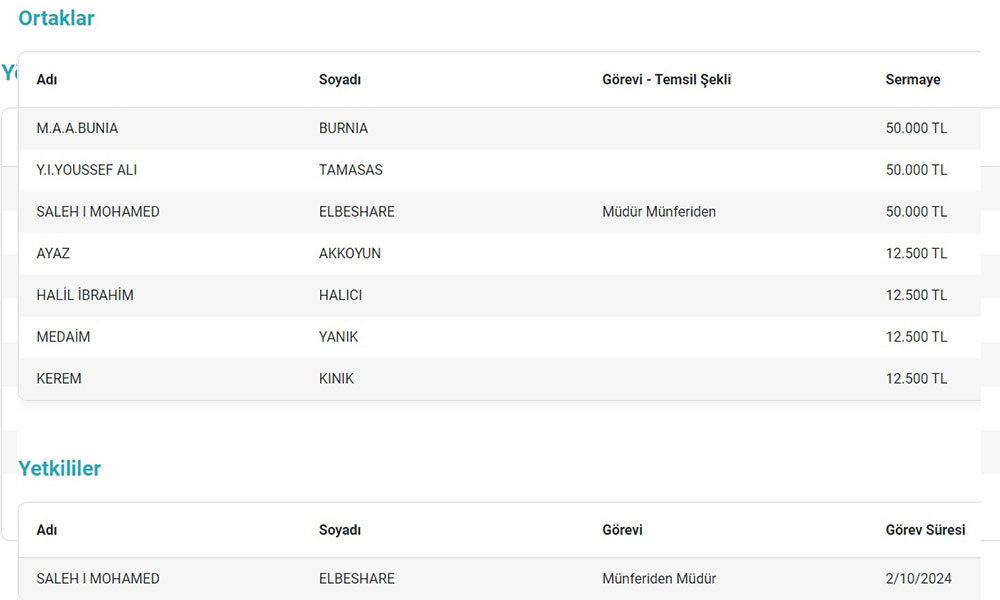Viewport: 1000px width, 600px height.
Task: Click the Münferiden Müdür cell under Yetkililer
Action: click(659, 579)
